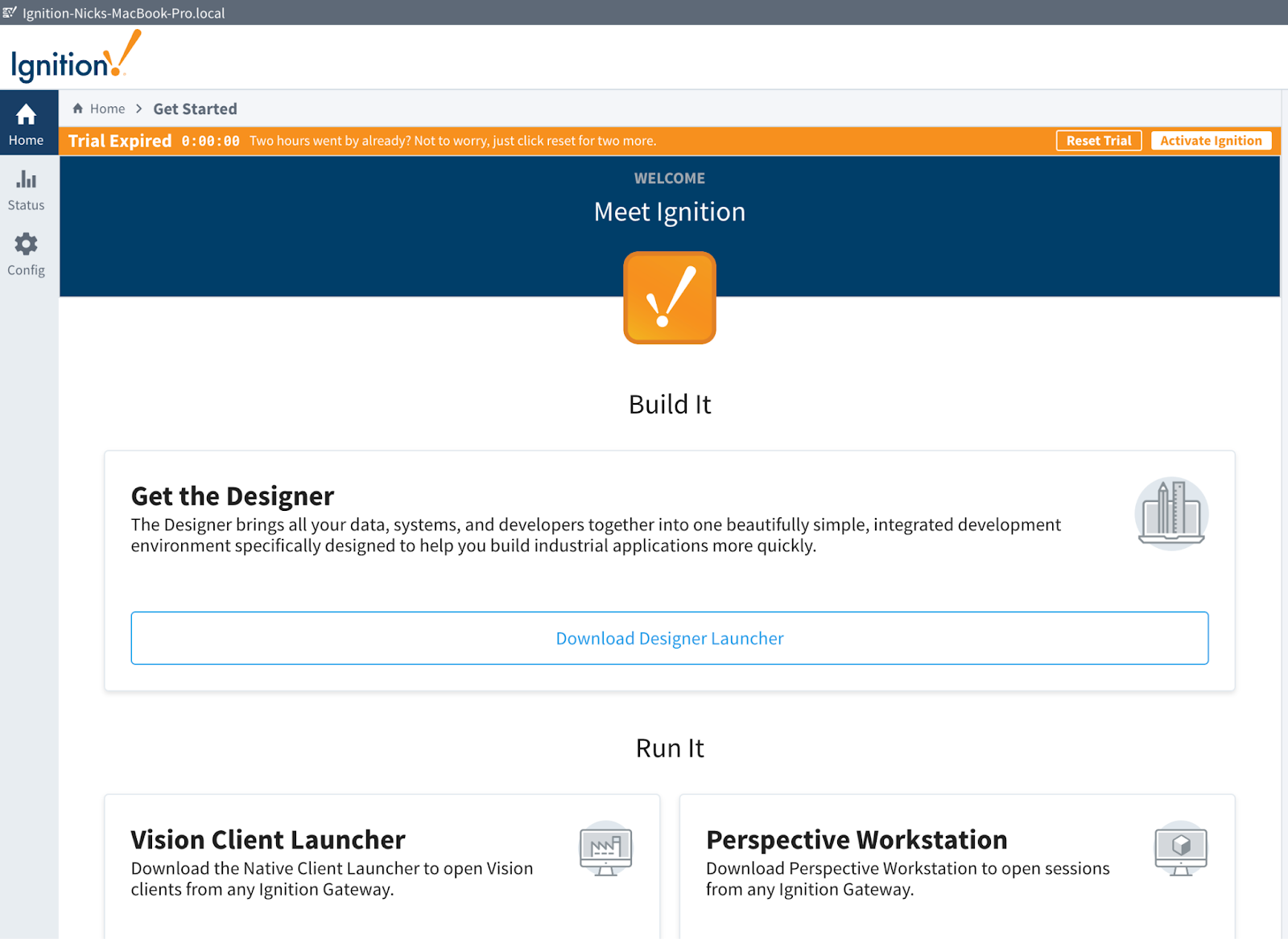Click the Build It section heading

tap(670, 404)
